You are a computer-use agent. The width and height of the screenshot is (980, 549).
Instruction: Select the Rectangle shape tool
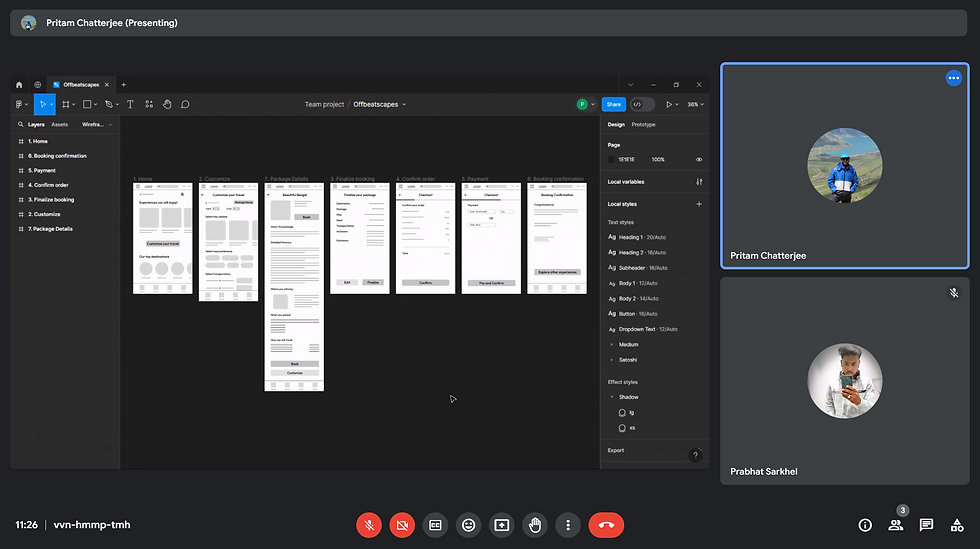pos(88,104)
